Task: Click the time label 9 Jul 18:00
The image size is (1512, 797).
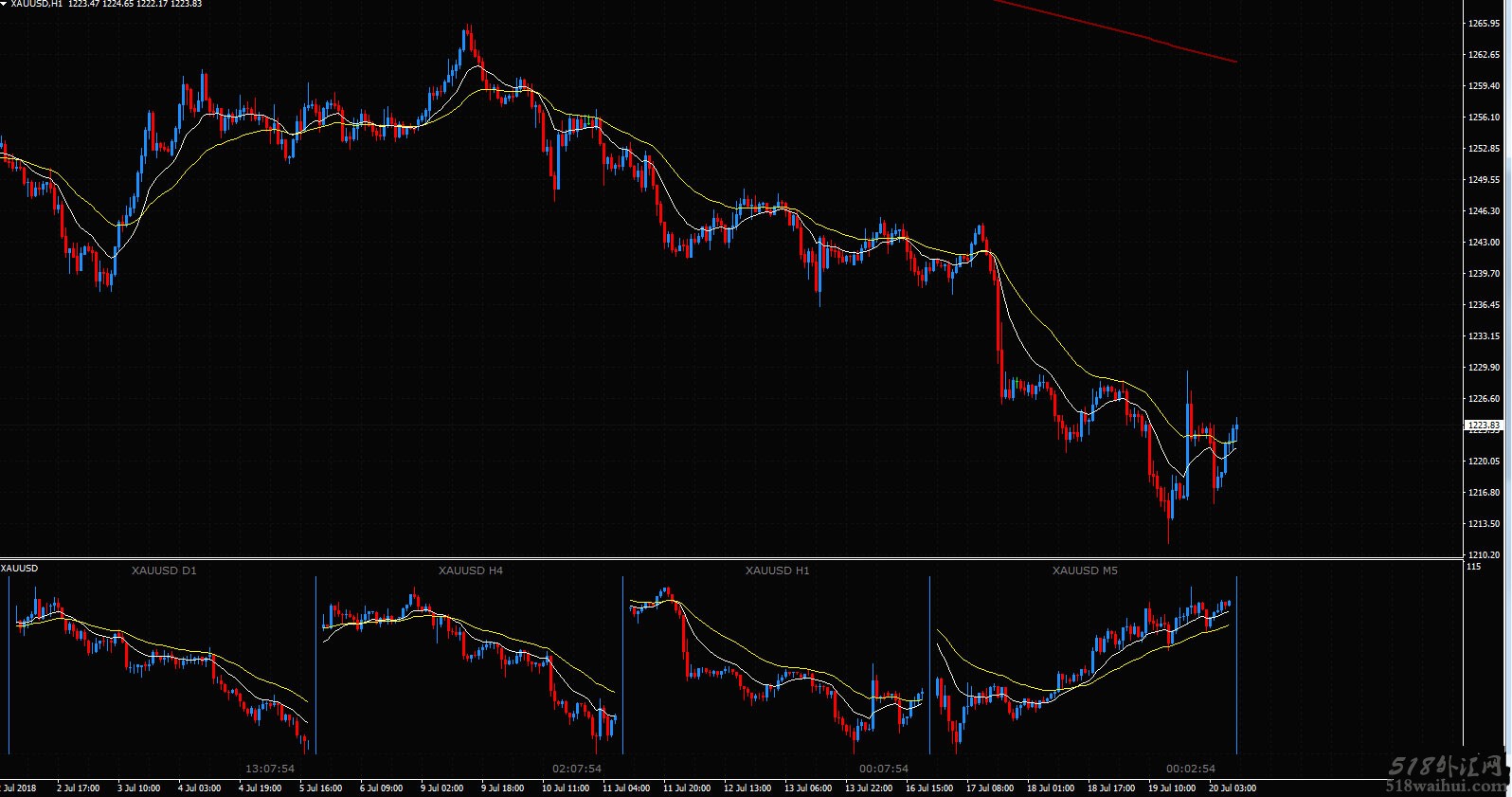Action: click(x=502, y=788)
